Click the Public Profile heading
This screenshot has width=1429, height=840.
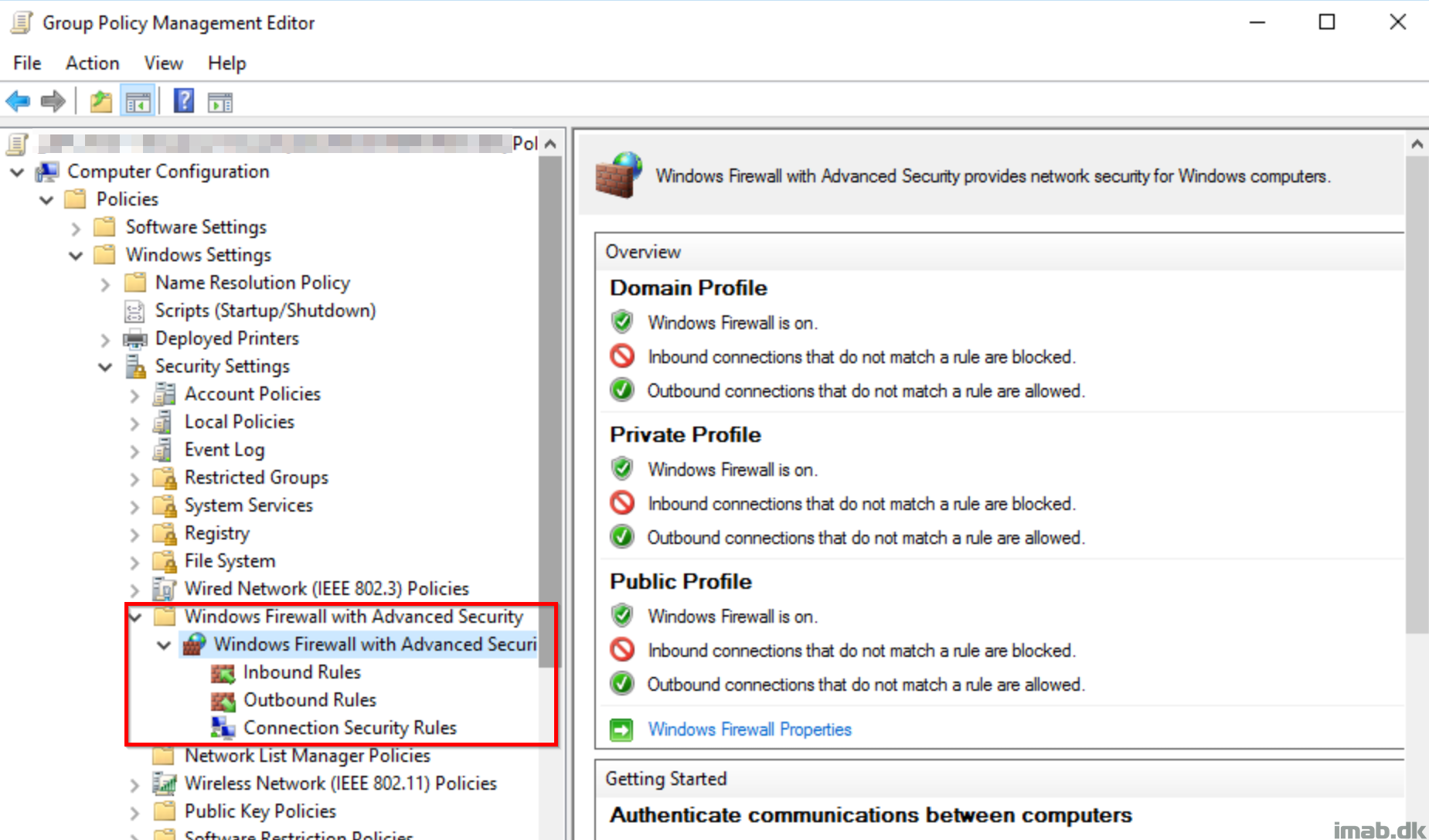[681, 582]
